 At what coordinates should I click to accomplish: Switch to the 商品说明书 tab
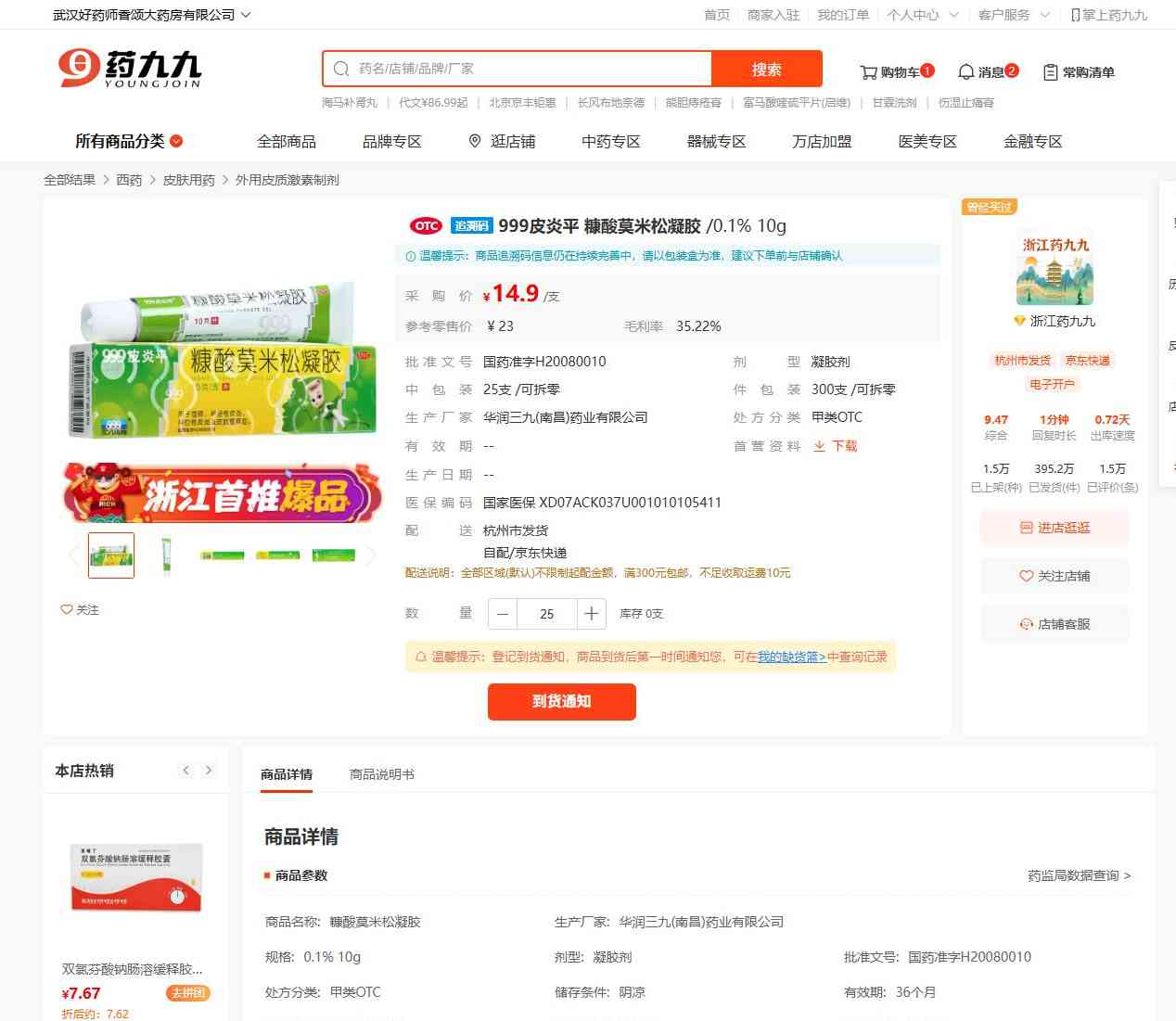(381, 774)
